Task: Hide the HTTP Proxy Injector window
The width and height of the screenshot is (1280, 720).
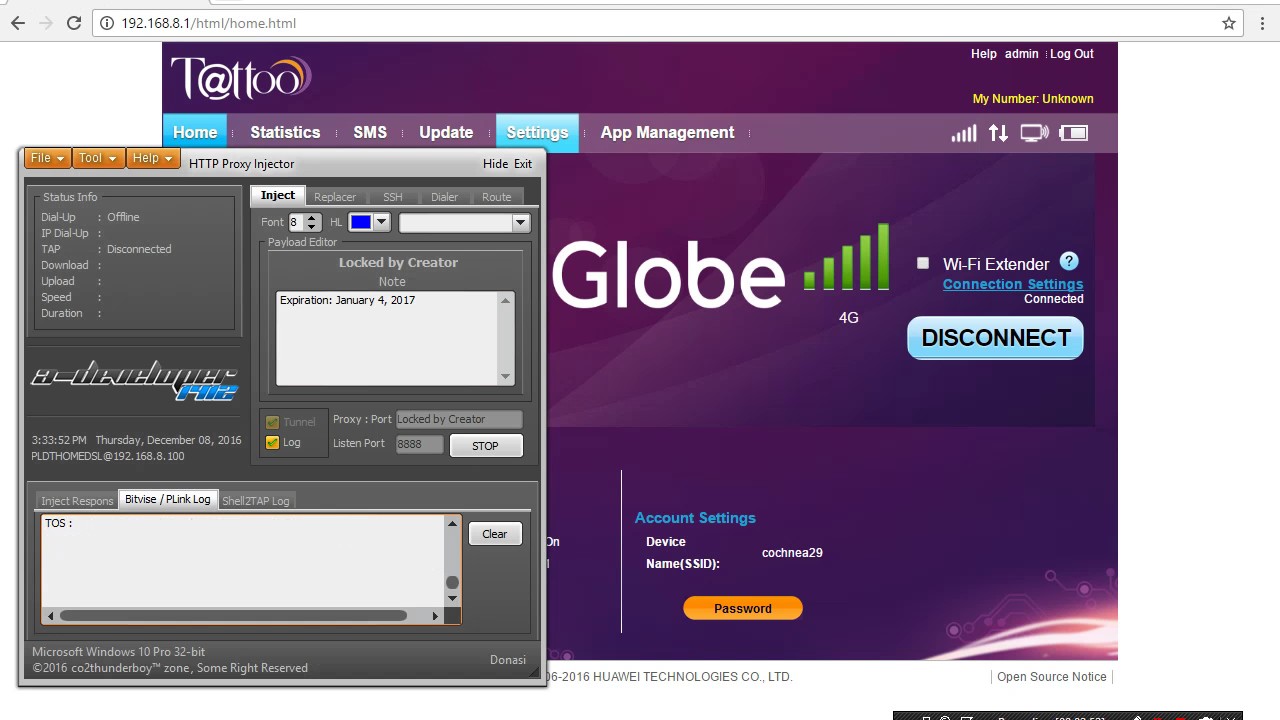Action: 495,164
